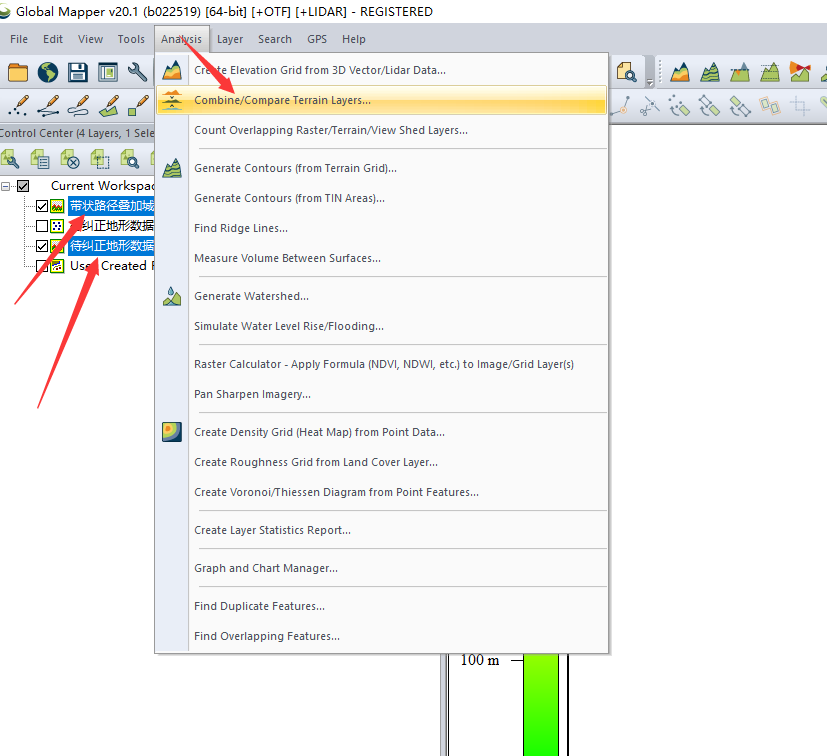Choose Generate Contours (from Terrain Grid)
This screenshot has height=756, width=827.
point(381,168)
